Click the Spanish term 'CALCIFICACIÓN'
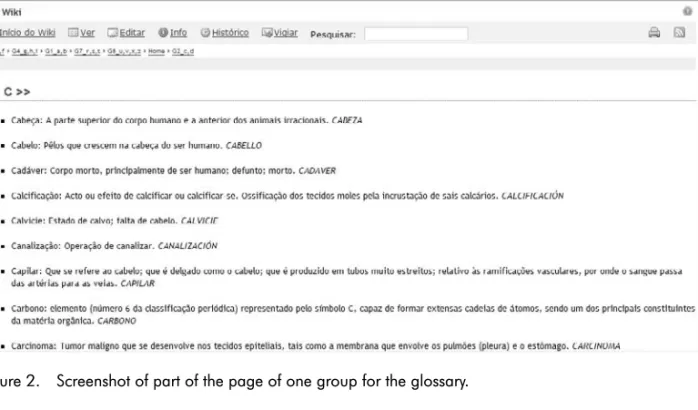Screen dimensions: 698x410 click(532, 196)
